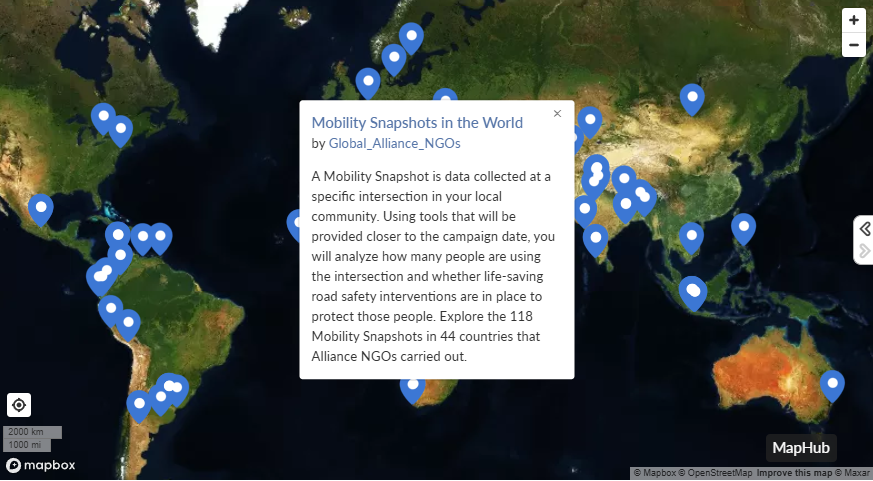Screen dimensions: 873x481
Task: Open Mobility Snapshots in the World title link
Action: pyautogui.click(x=417, y=123)
